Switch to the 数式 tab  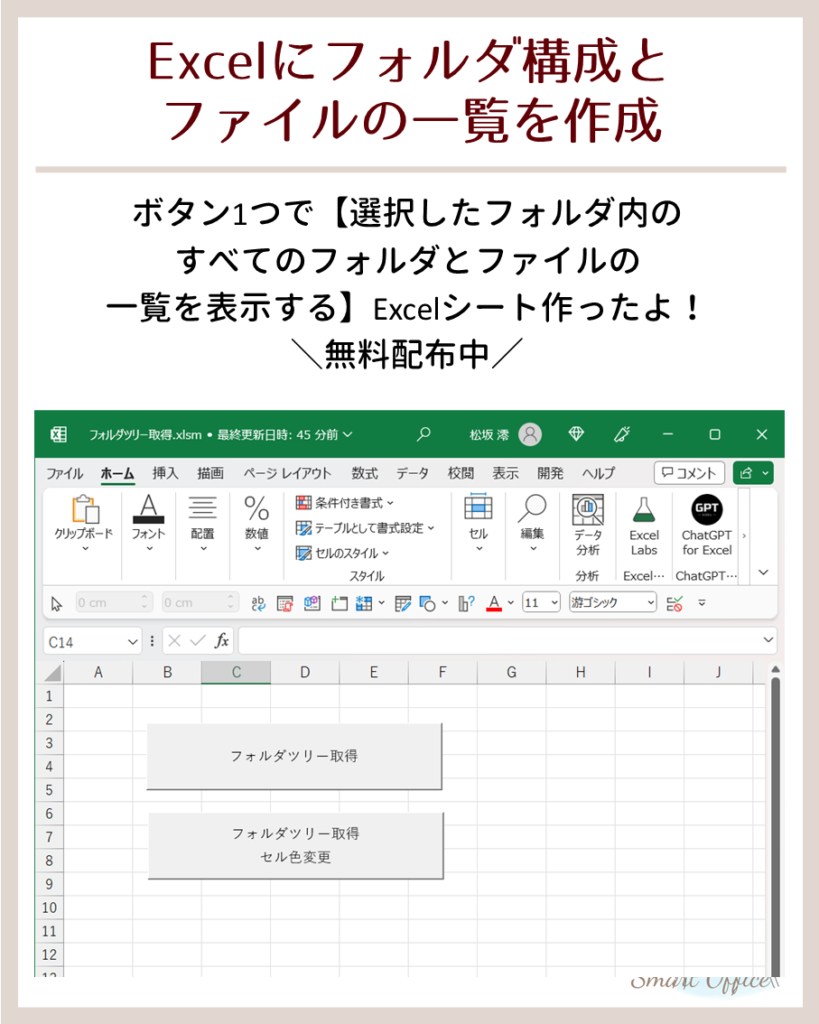[364, 473]
